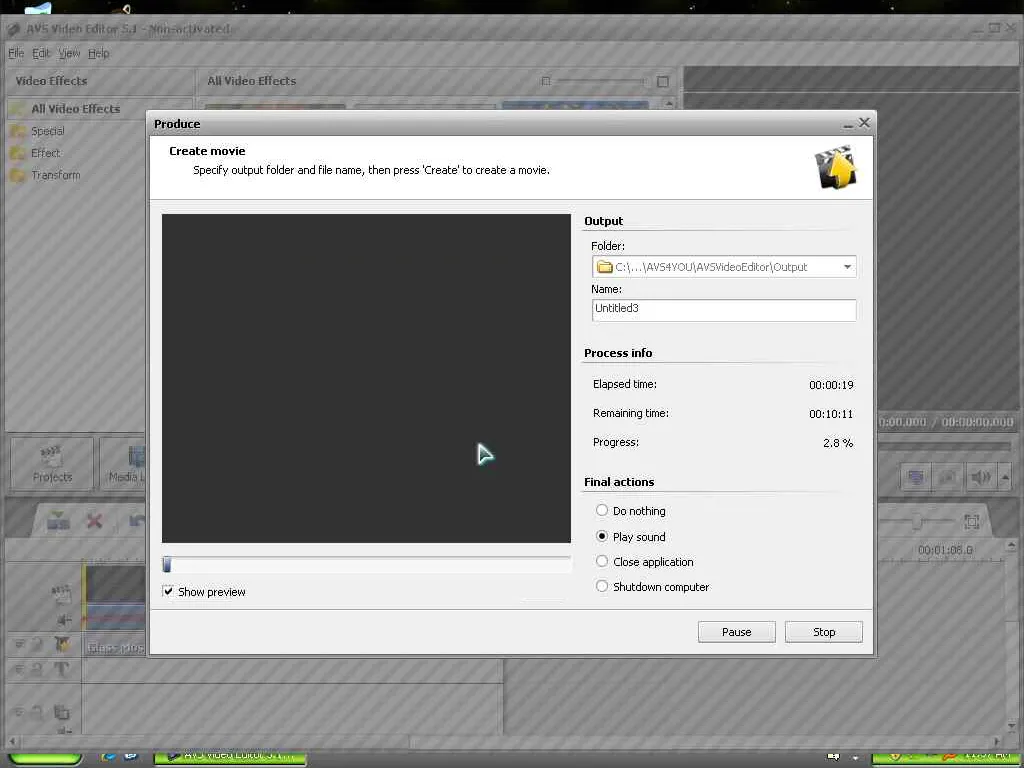Open the Media Library button behind dialog

(123, 464)
